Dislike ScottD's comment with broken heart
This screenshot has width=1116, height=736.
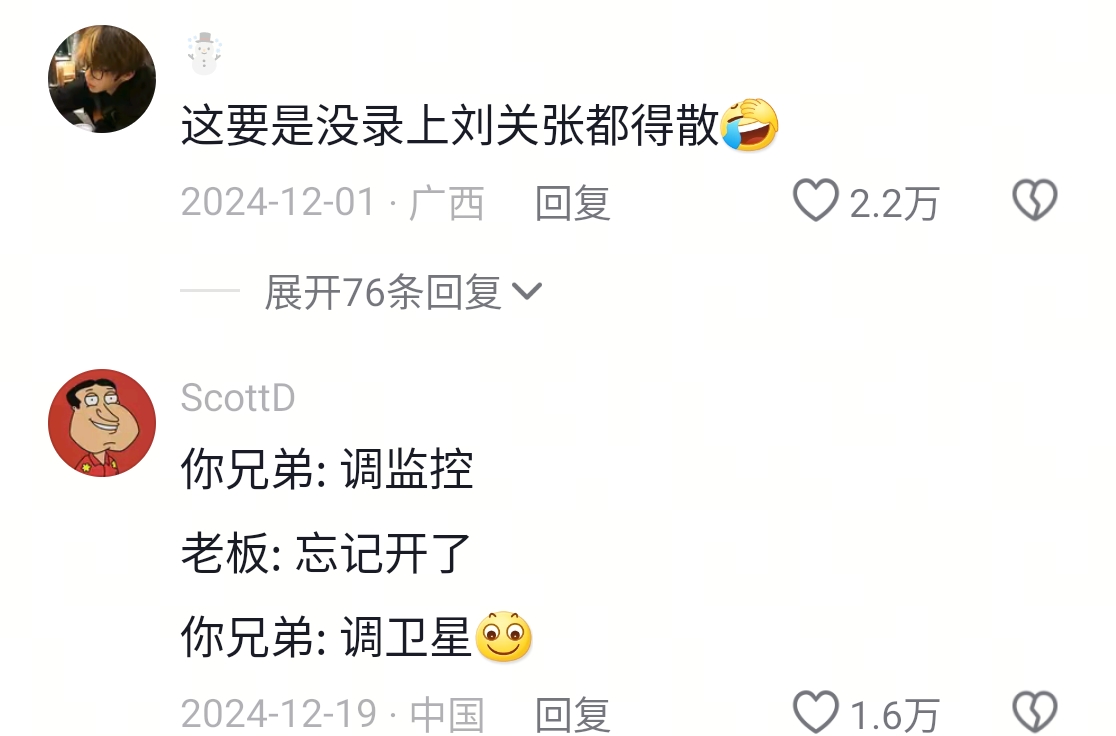pyautogui.click(x=1035, y=712)
